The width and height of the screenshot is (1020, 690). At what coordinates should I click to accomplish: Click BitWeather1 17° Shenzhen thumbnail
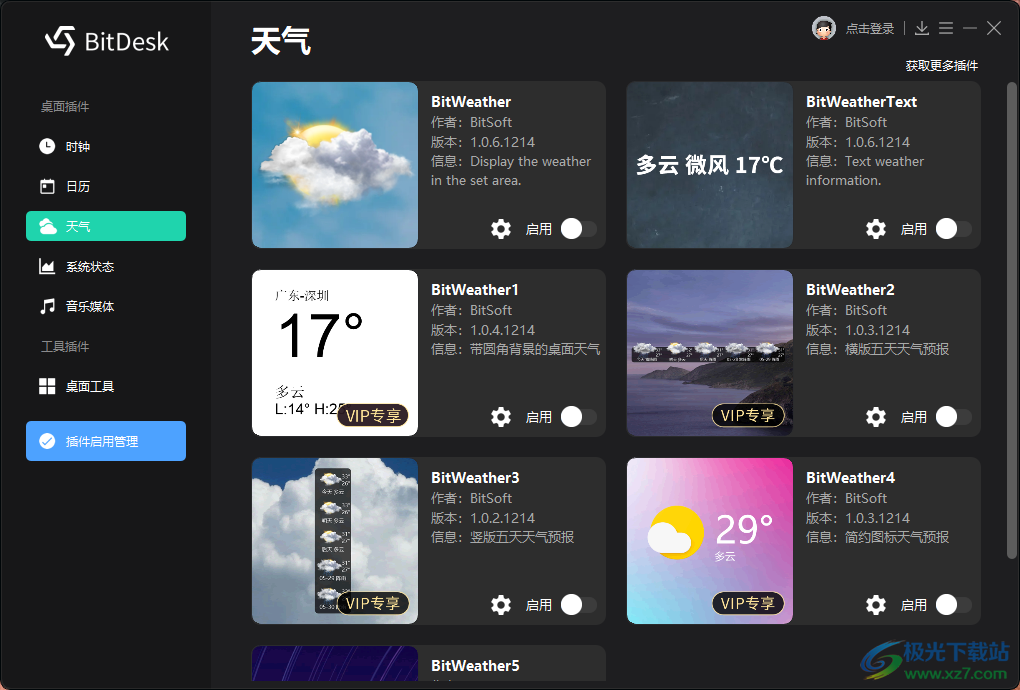point(335,352)
